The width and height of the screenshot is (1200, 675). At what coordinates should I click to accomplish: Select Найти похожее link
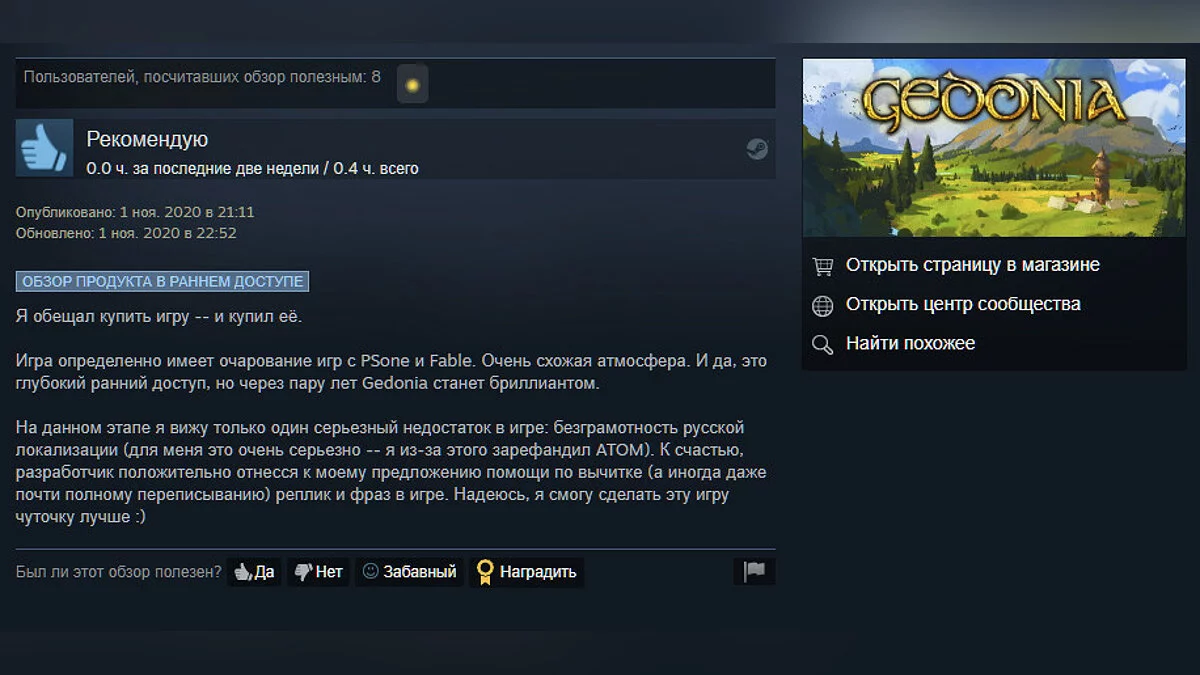point(910,343)
